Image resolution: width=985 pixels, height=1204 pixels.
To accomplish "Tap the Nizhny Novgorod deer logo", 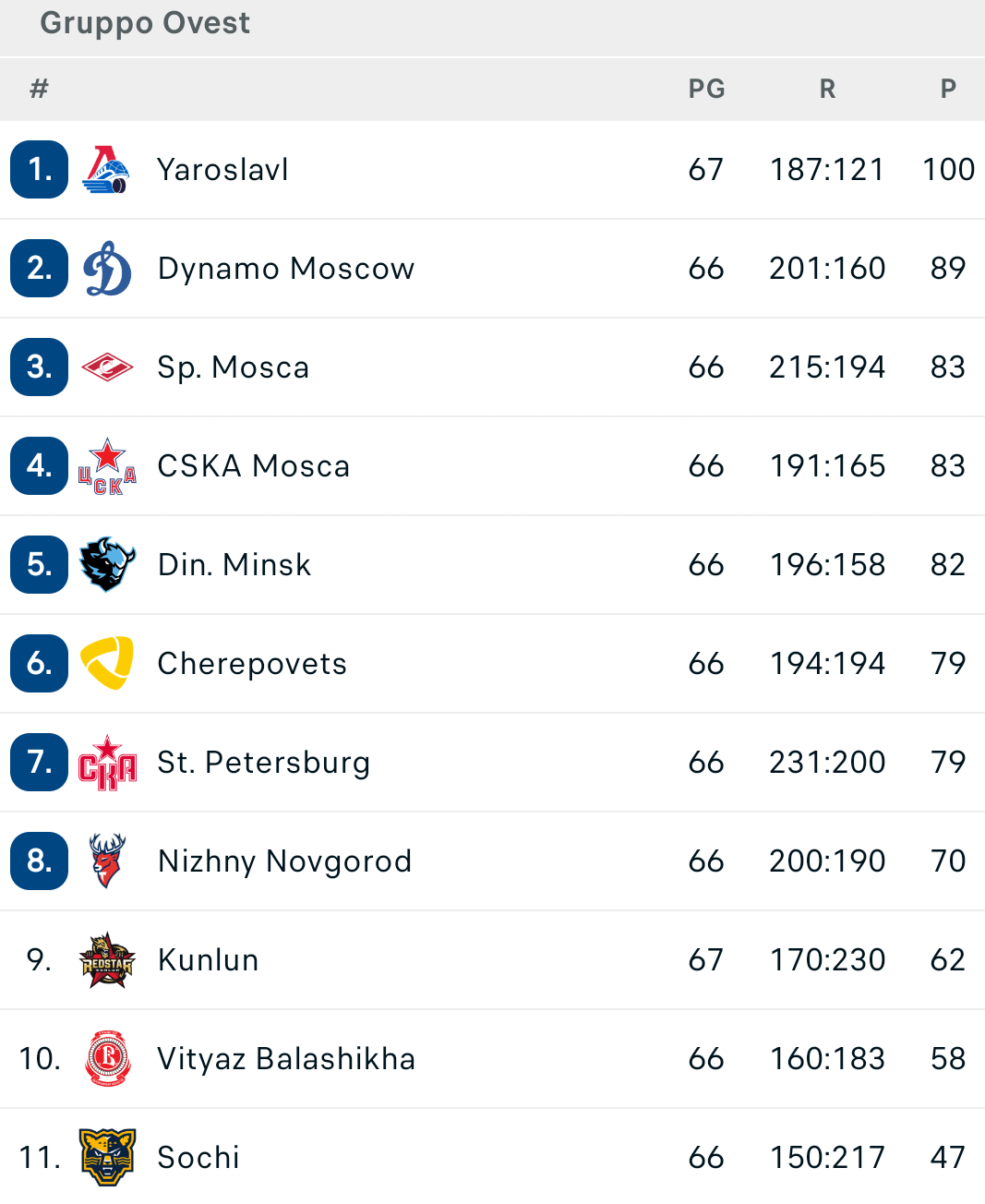I will (107, 861).
